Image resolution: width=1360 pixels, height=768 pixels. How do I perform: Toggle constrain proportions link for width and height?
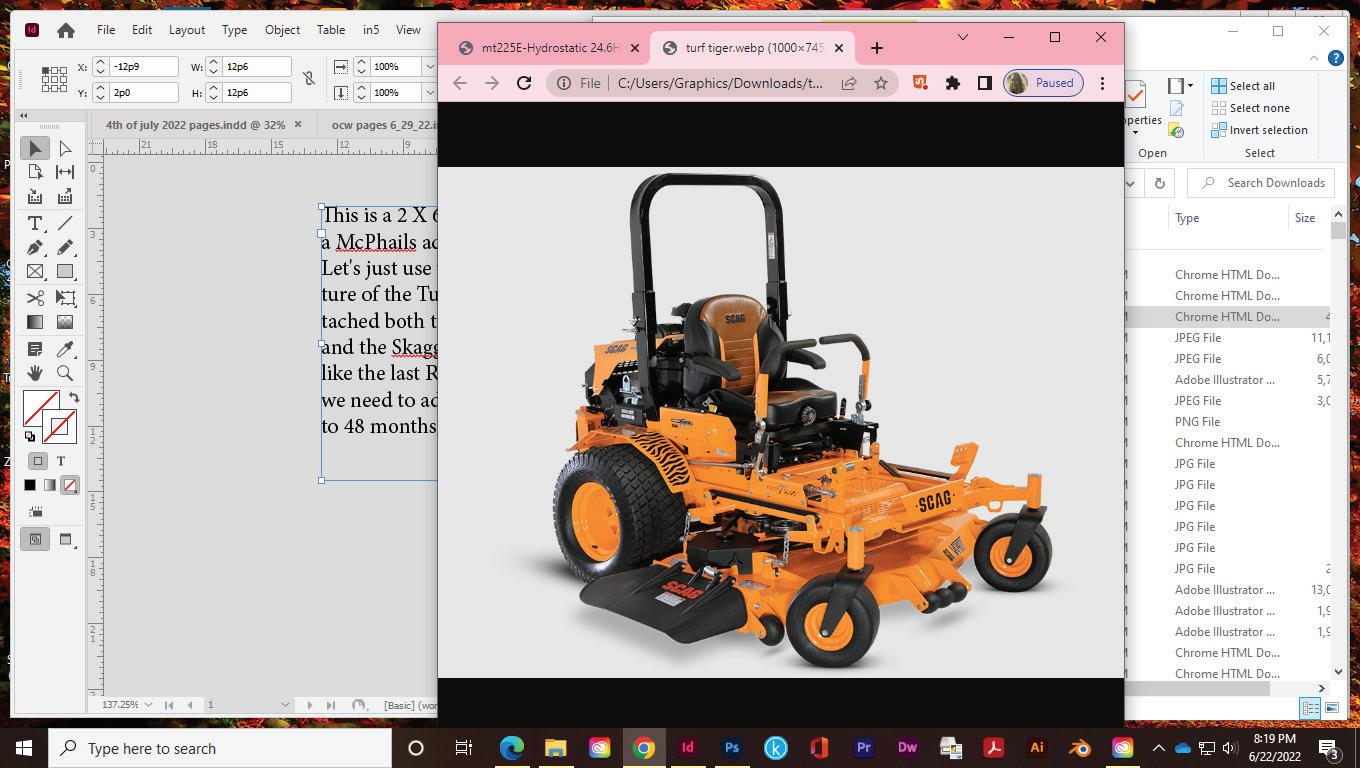(x=309, y=79)
